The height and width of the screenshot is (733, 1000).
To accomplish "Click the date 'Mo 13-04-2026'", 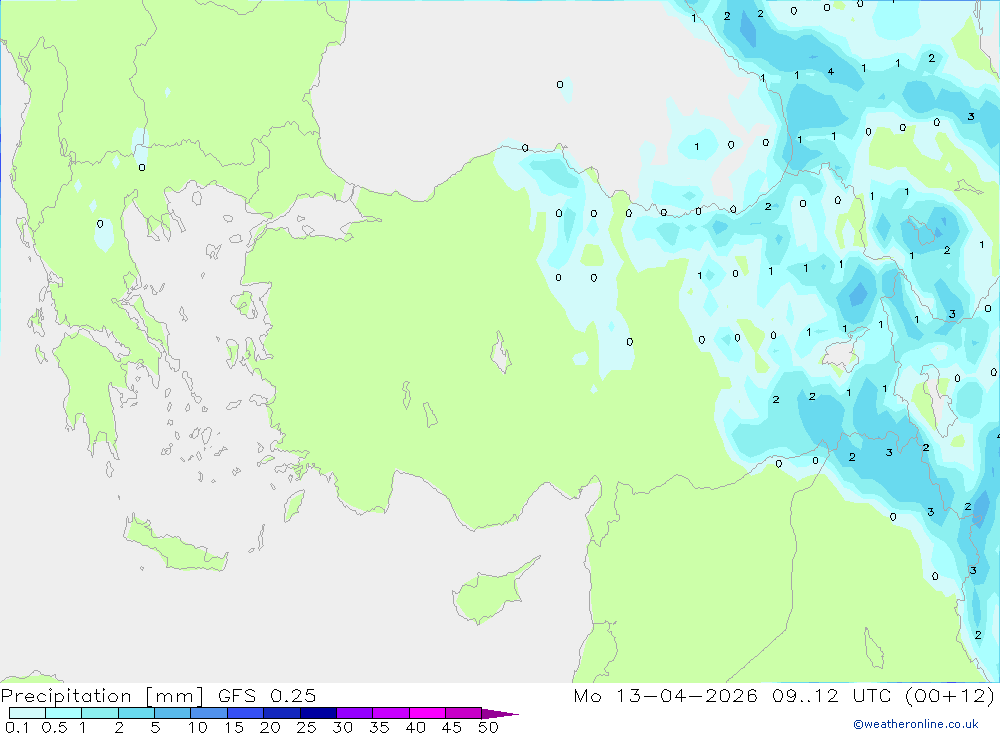I will tap(665, 695).
